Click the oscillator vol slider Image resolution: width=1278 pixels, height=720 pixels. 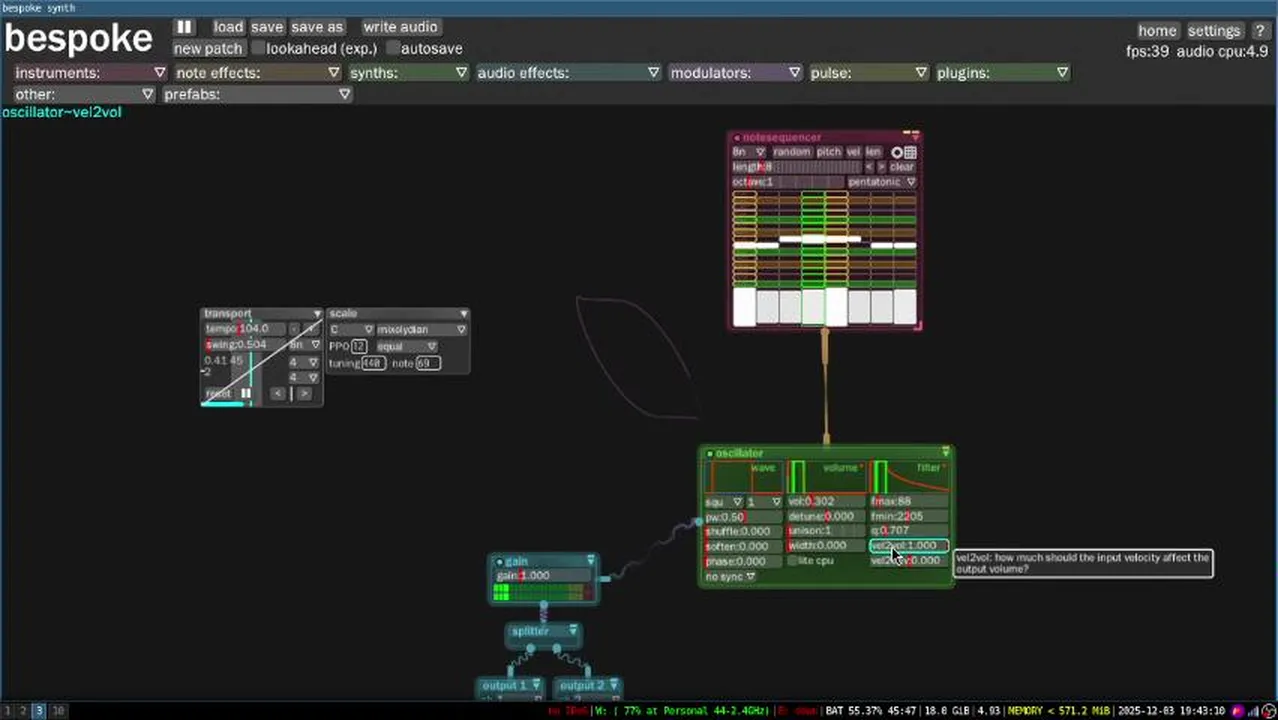[826, 502]
